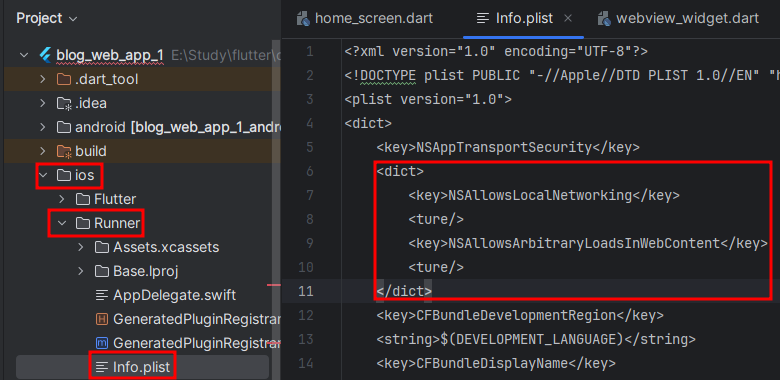
Task: Click the header file icon of GeneratedPluginRegistrant
Action: pos(101,319)
